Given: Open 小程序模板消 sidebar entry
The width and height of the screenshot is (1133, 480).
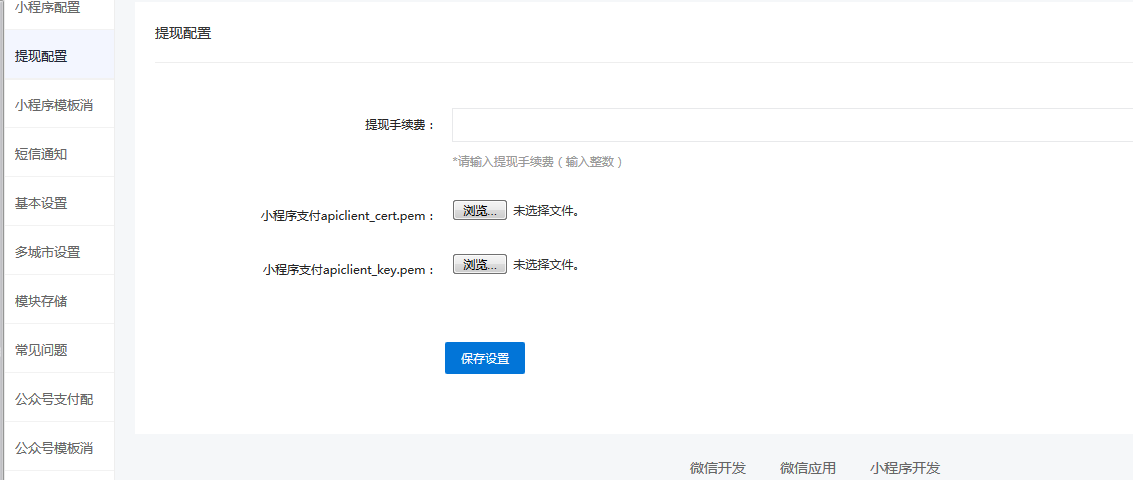Looking at the screenshot, I should coord(59,106).
